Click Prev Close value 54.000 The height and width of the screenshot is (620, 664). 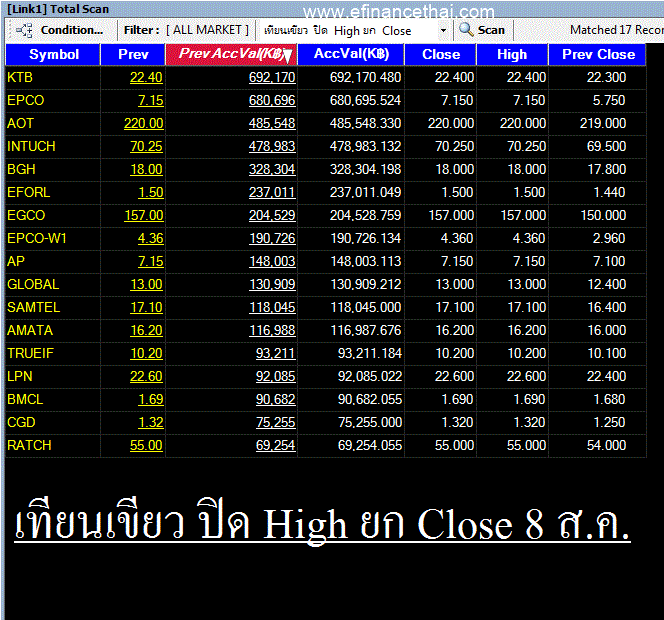tap(606, 445)
